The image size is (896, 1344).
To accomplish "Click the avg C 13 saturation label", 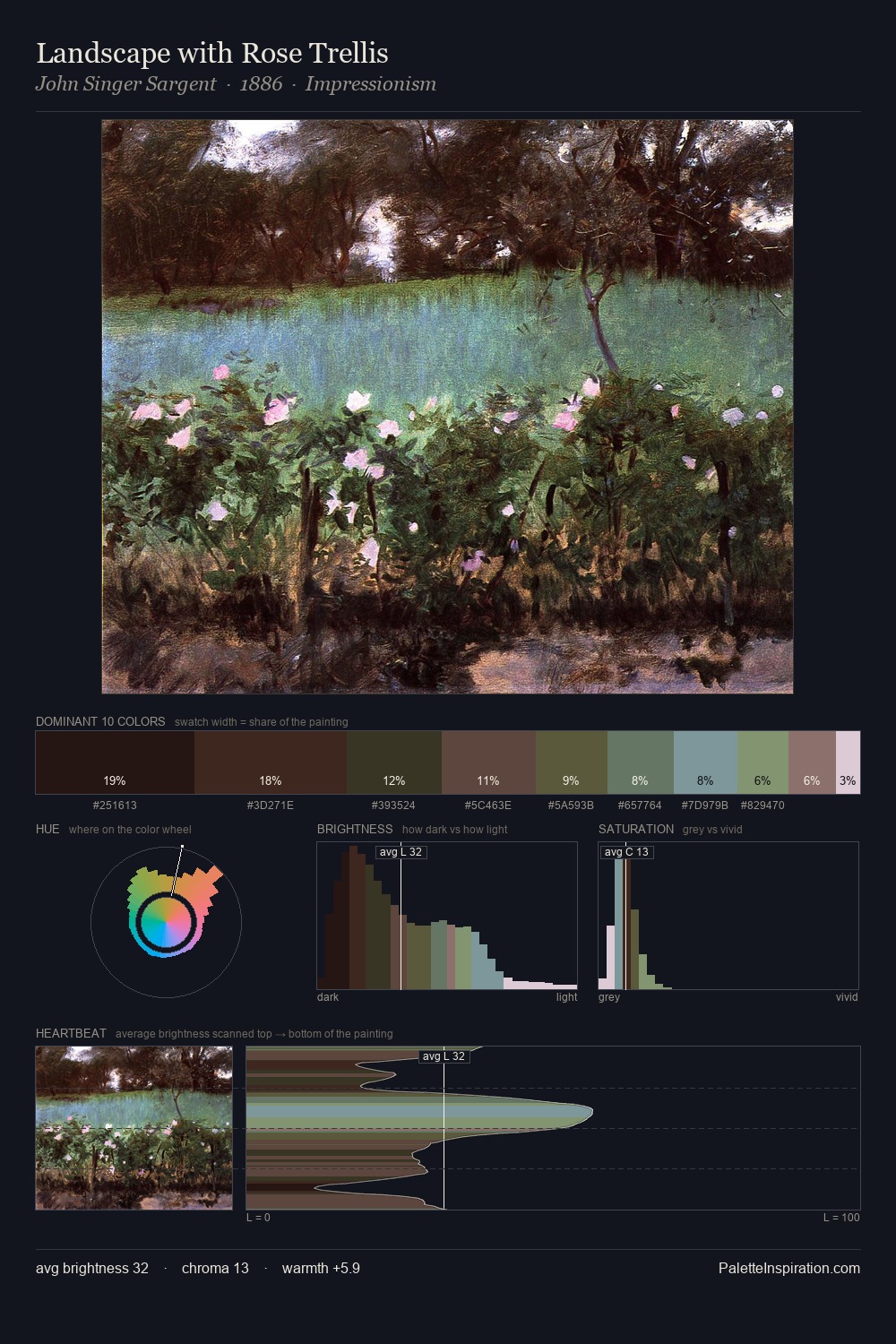I will click(626, 852).
